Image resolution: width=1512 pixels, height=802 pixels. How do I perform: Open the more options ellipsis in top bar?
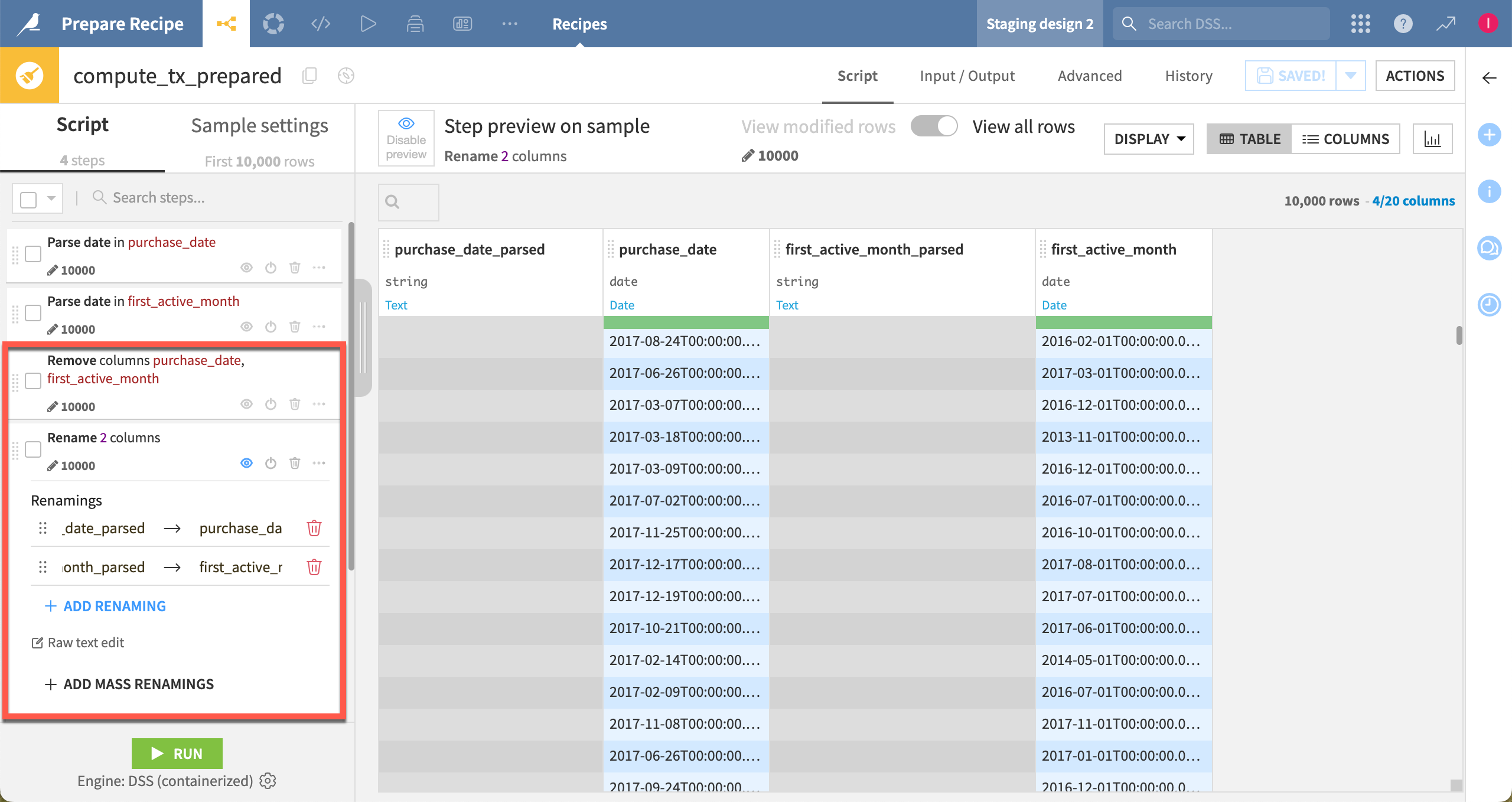click(510, 24)
